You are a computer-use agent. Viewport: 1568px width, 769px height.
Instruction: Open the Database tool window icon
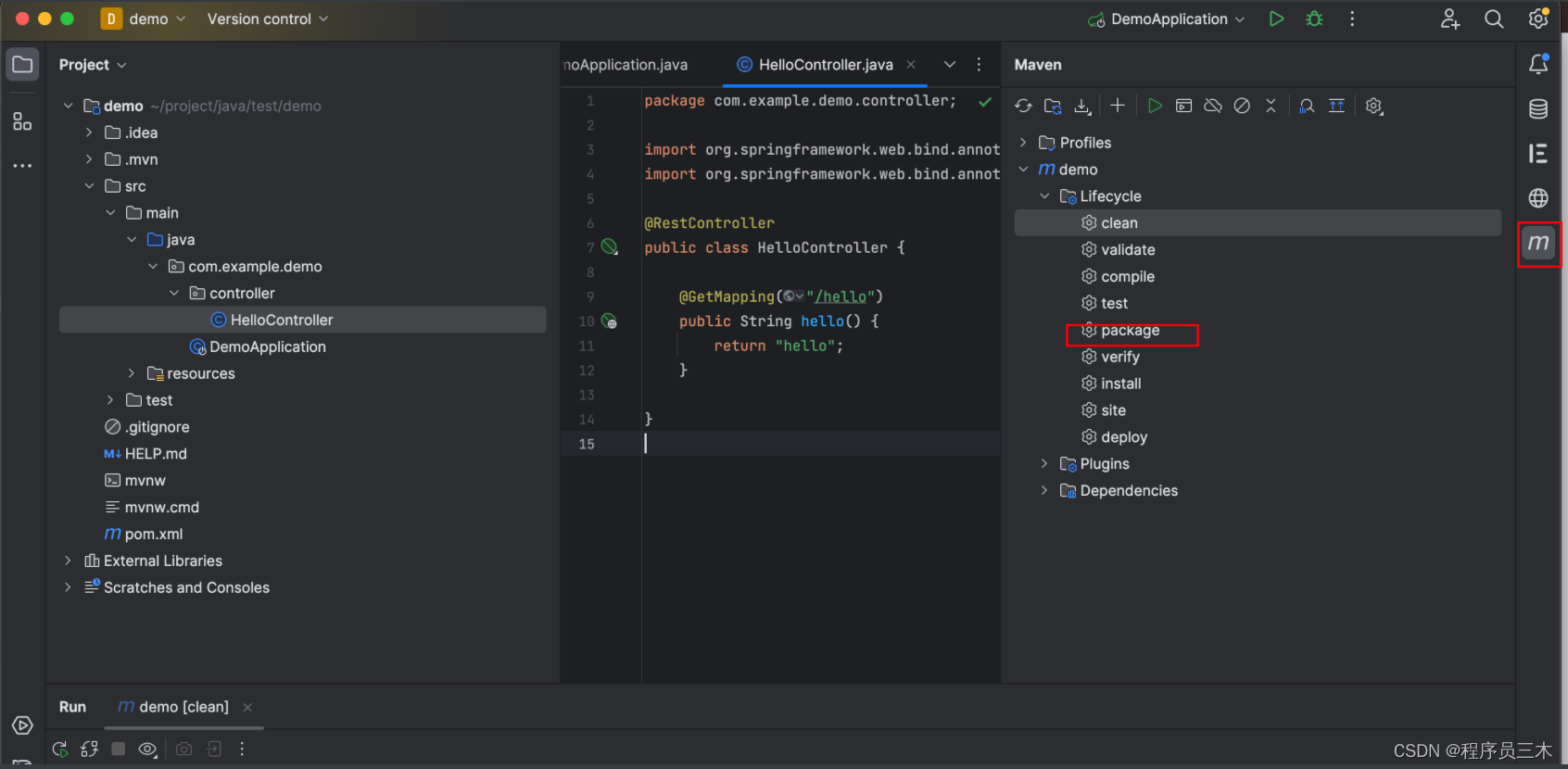(1538, 108)
